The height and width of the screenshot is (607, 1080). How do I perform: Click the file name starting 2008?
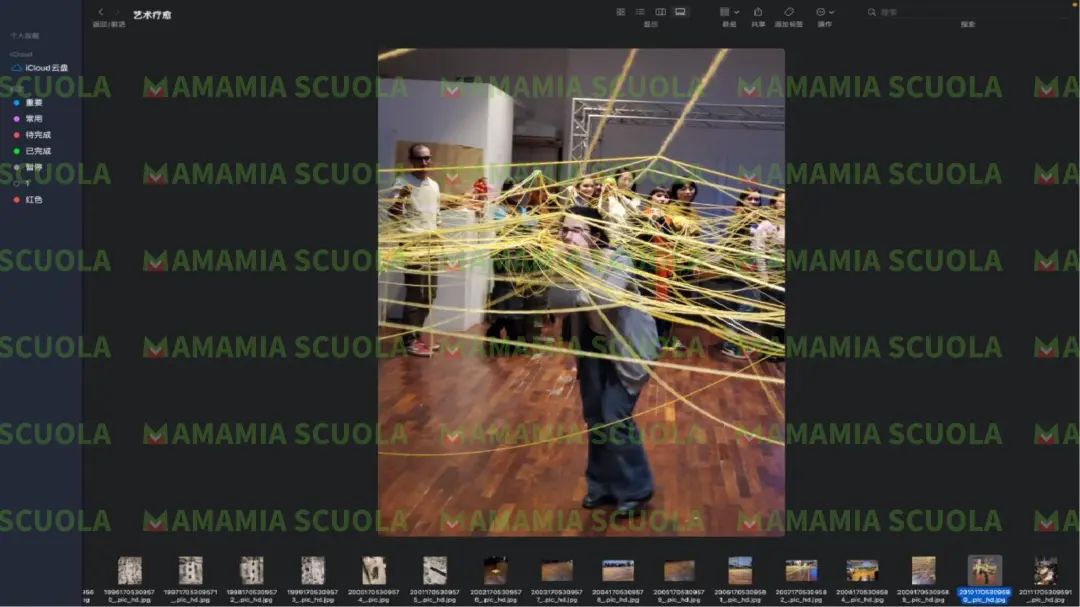862,596
